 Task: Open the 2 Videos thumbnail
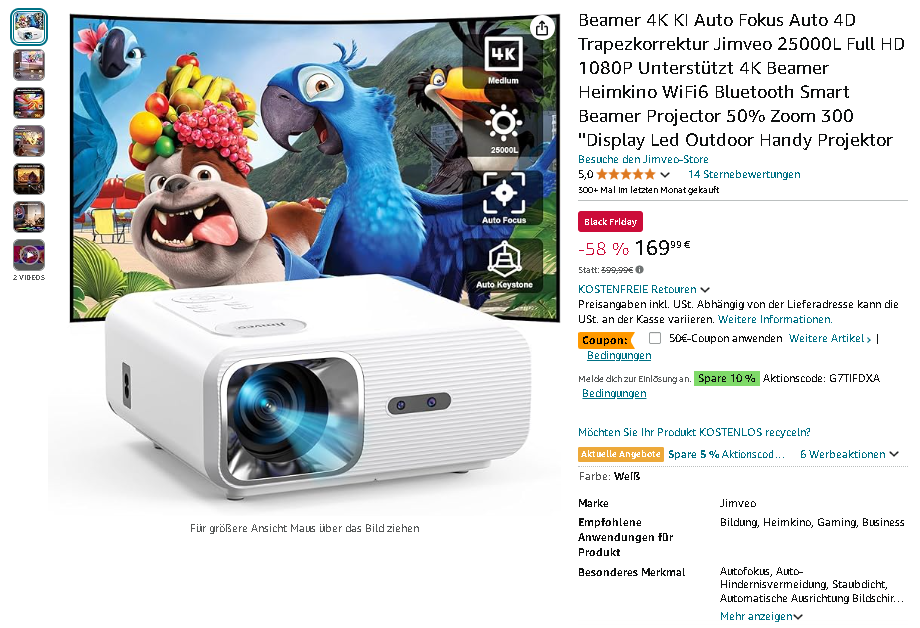[29, 255]
